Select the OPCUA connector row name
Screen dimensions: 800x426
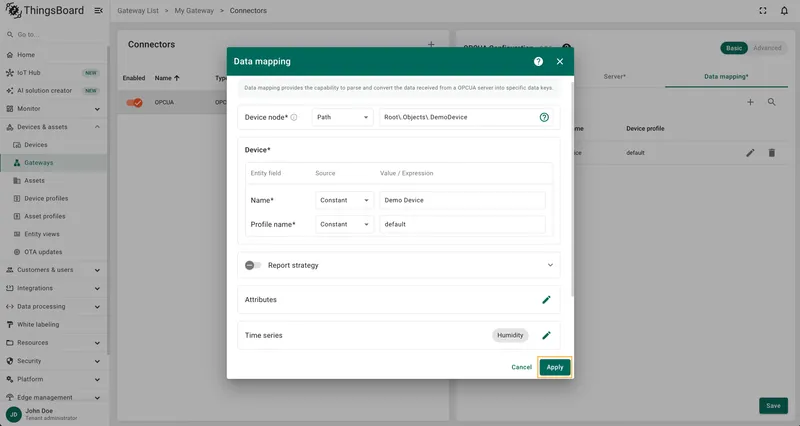[164, 103]
